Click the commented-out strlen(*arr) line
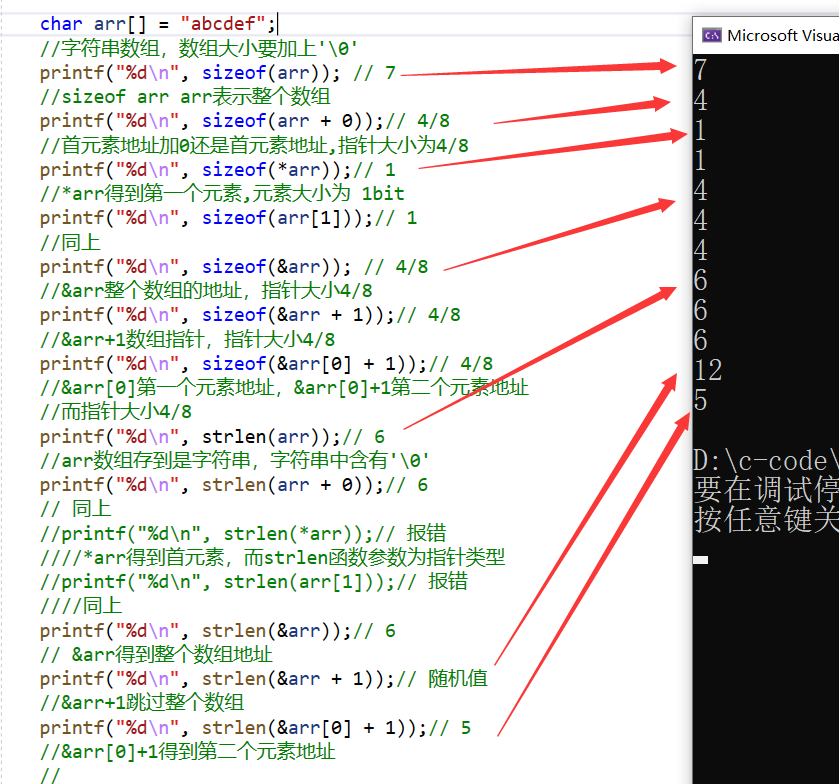This screenshot has height=784, width=839. (243, 534)
